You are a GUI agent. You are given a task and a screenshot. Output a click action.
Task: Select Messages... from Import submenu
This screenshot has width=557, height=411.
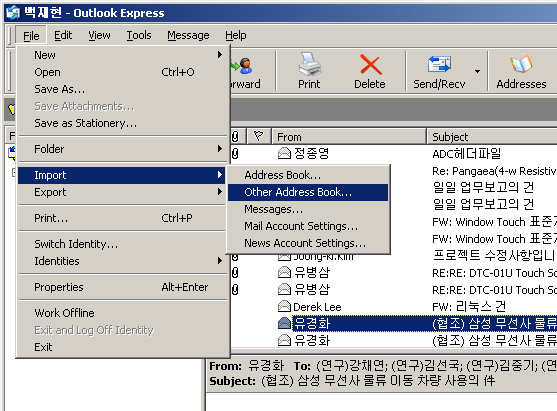click(308, 209)
